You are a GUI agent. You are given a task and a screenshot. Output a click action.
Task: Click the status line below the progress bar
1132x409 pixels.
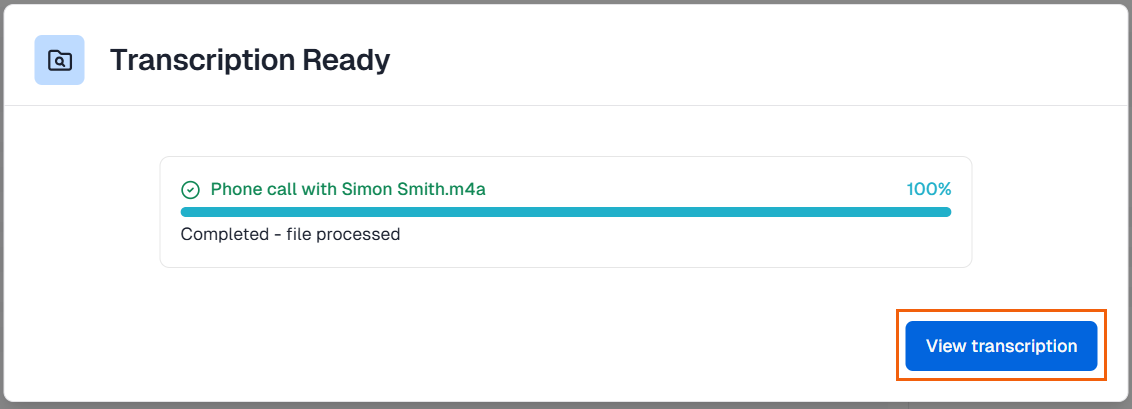pyautogui.click(x=290, y=235)
